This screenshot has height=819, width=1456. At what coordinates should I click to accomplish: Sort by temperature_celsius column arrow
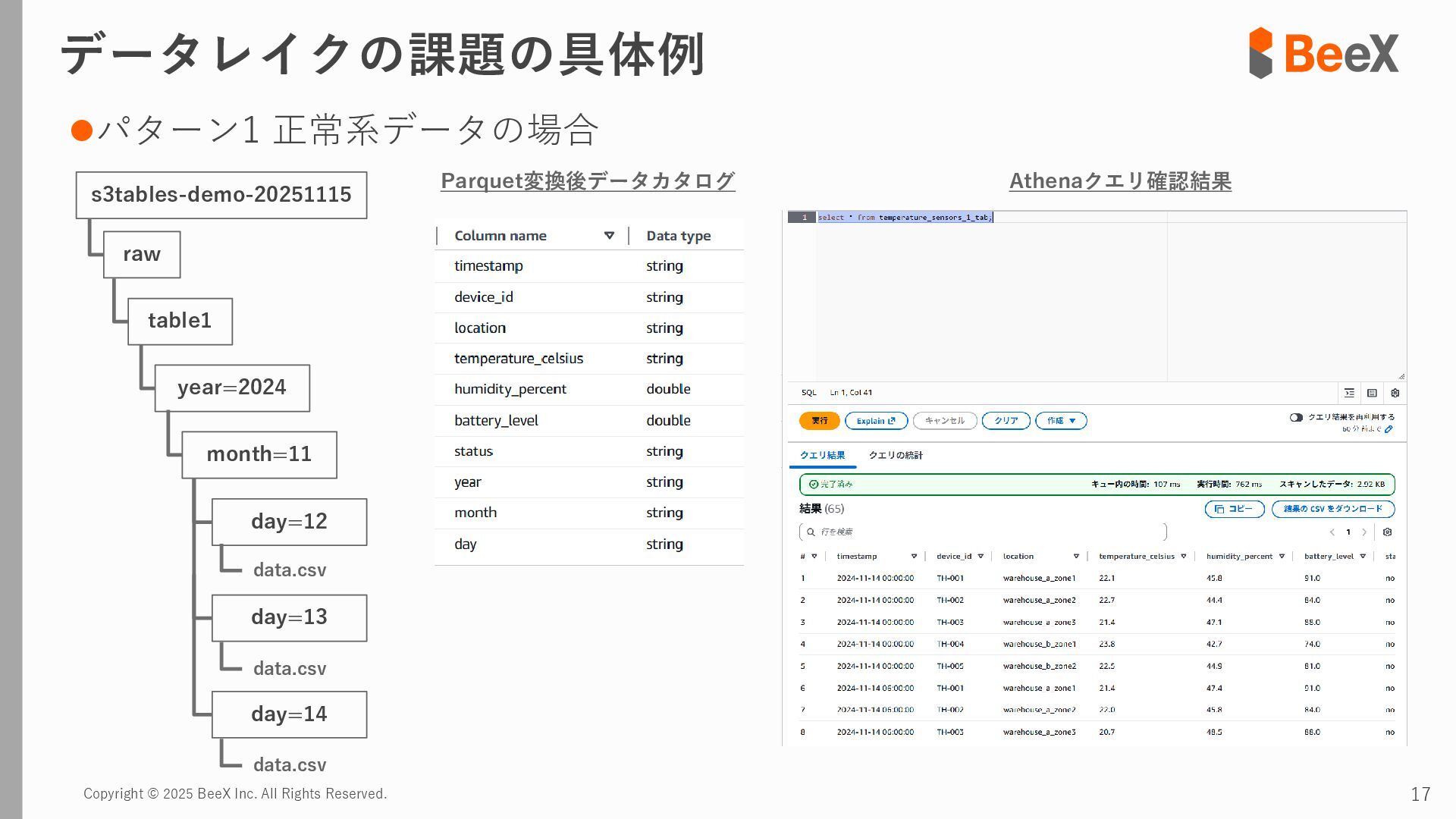[1183, 557]
